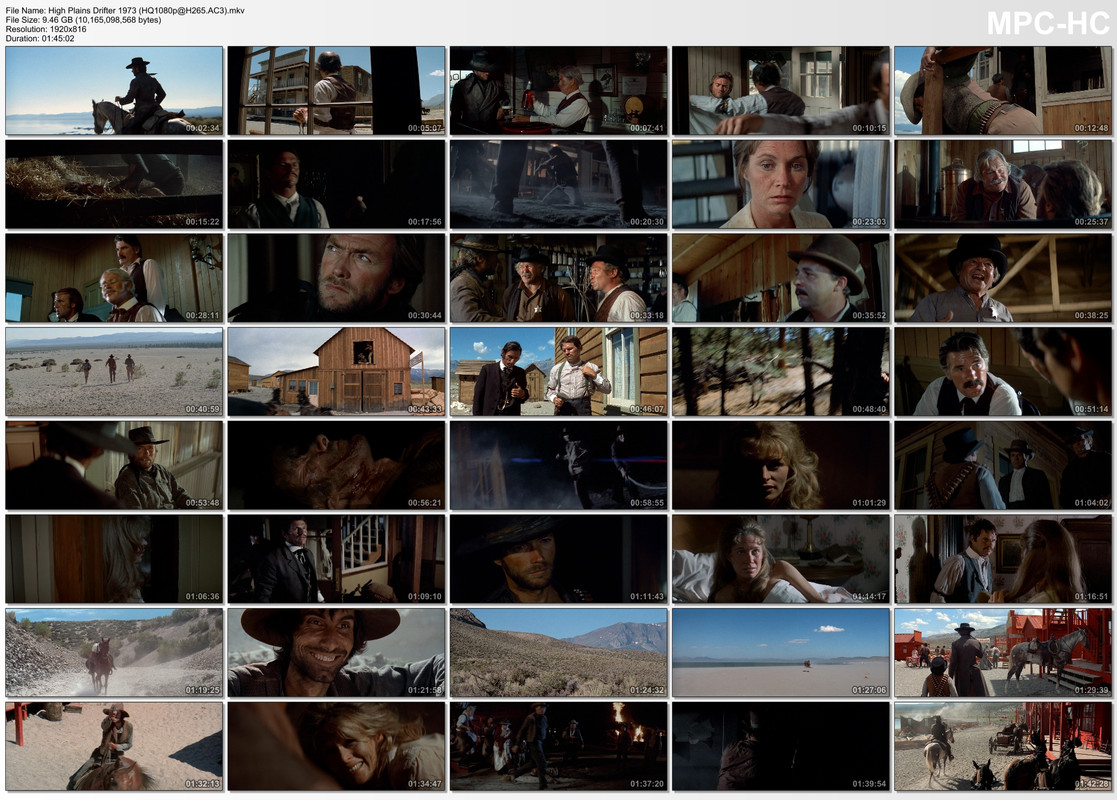Open the thumbnail at 00:33:18
The width and height of the screenshot is (1117, 800).
pyautogui.click(x=558, y=278)
